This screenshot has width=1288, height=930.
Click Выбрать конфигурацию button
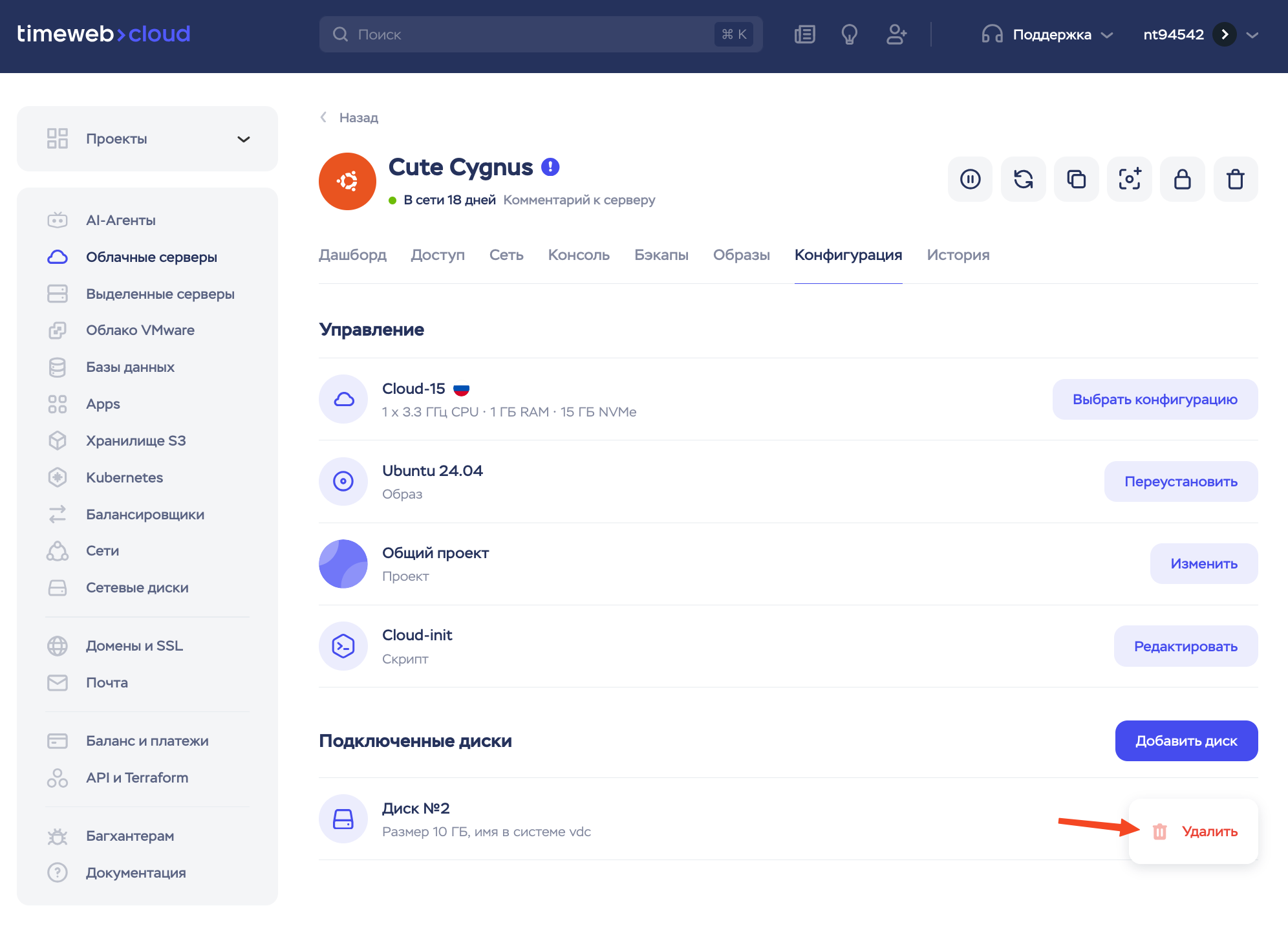[1155, 400]
